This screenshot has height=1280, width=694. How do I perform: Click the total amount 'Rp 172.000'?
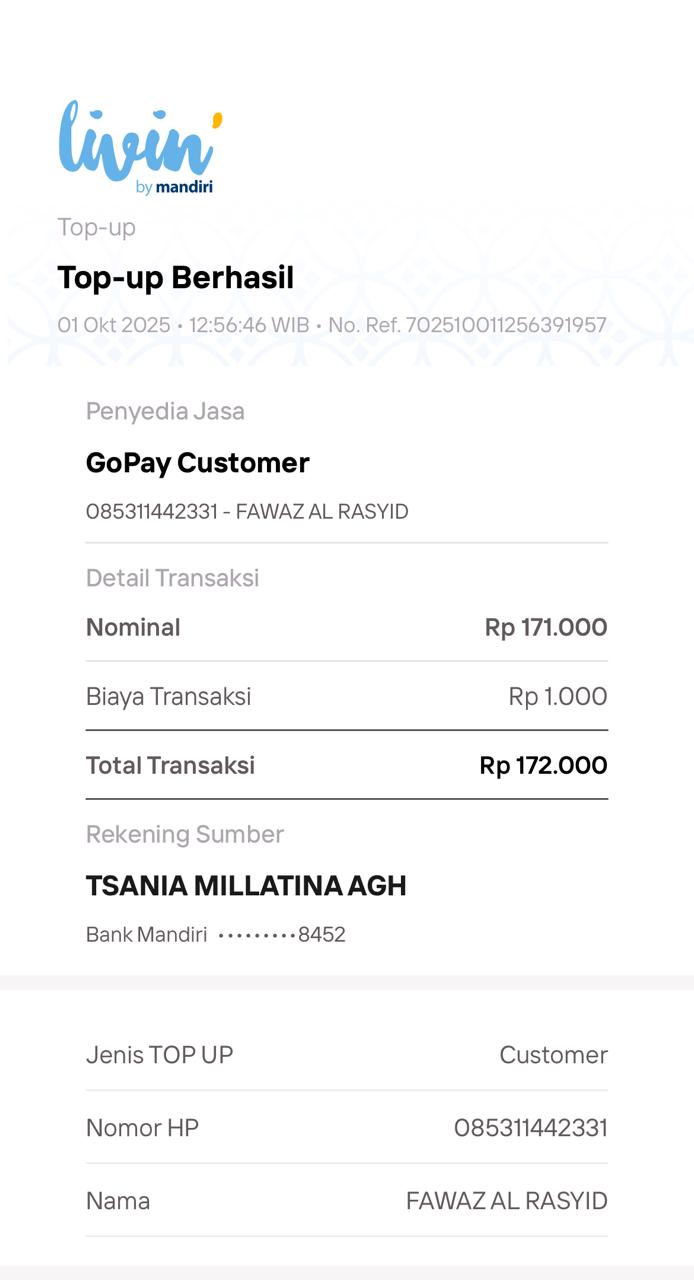[x=543, y=766]
